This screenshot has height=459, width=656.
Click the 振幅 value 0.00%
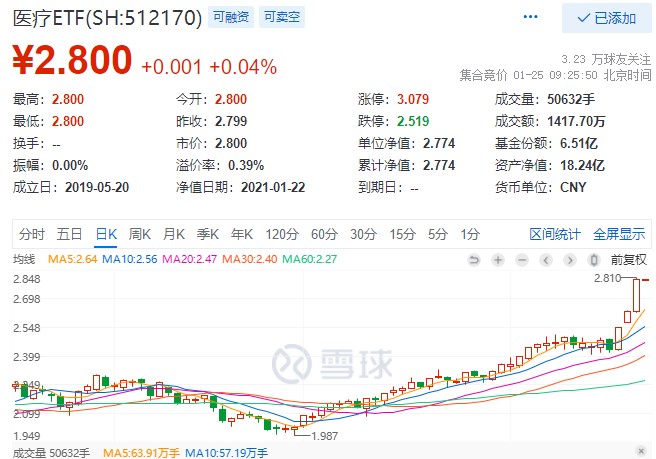pos(70,166)
